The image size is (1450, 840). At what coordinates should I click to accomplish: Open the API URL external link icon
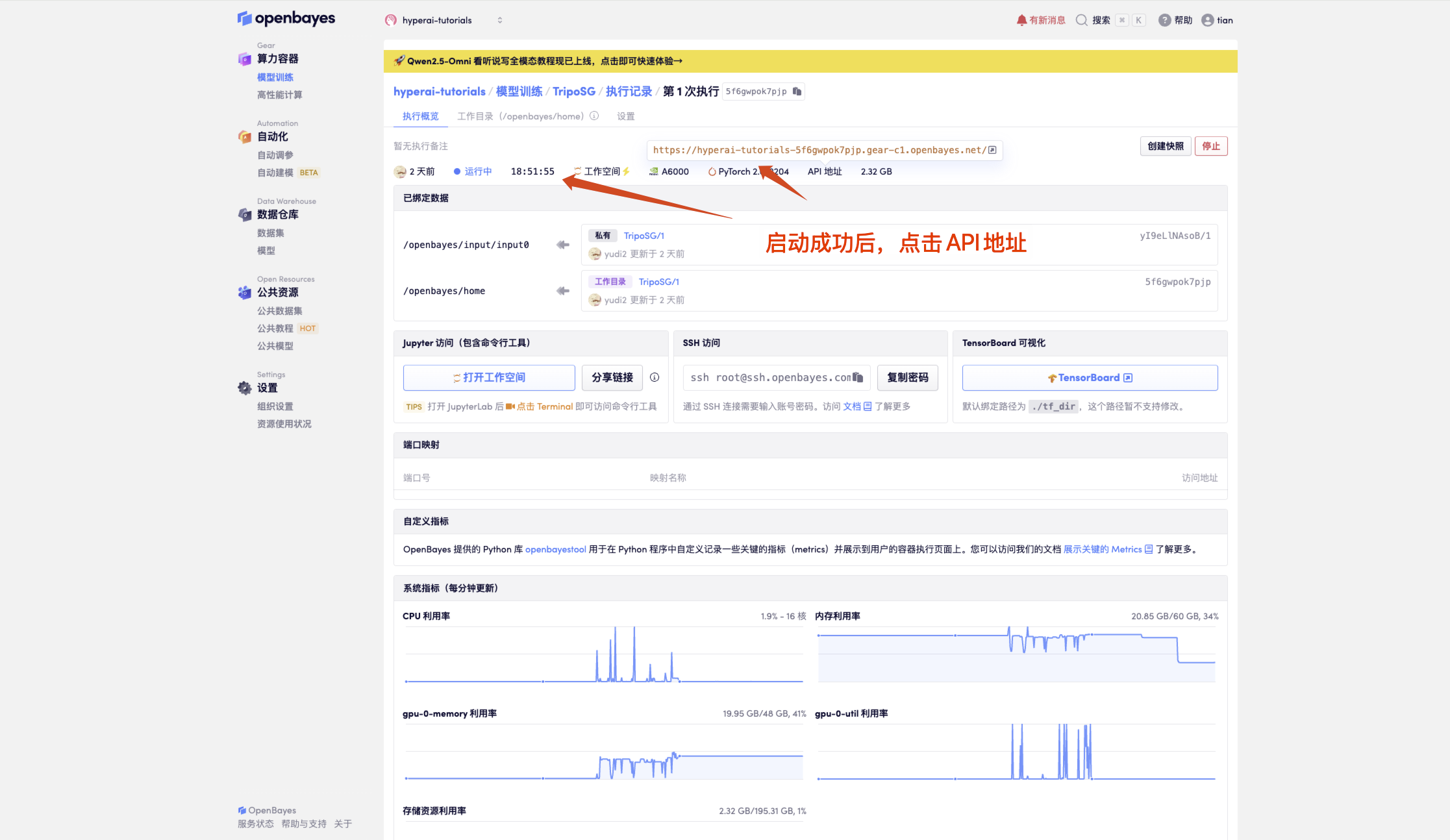click(992, 150)
